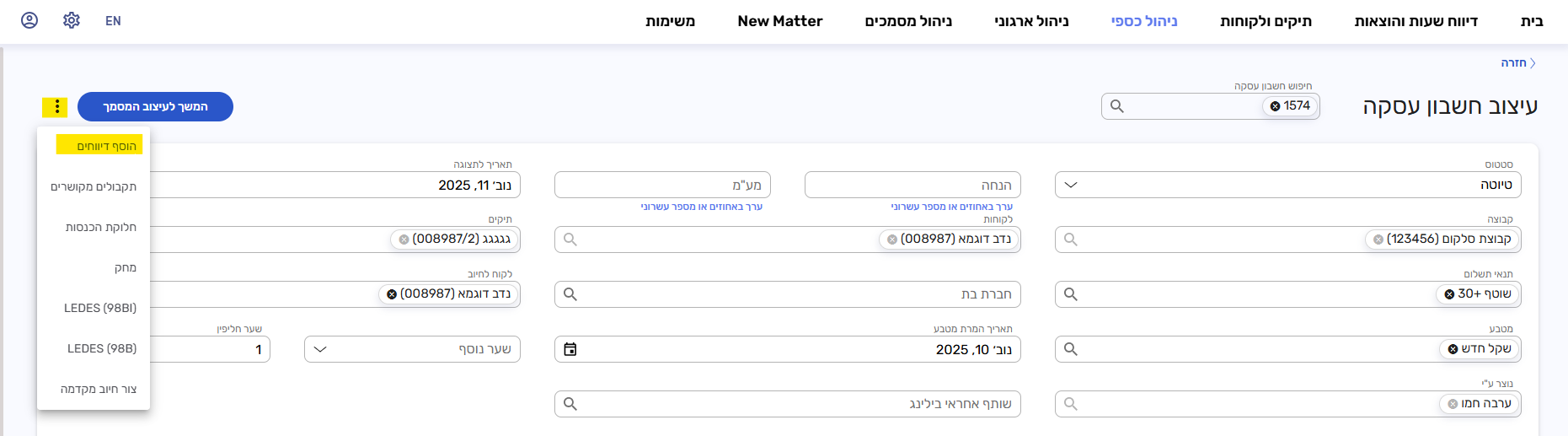
Task: Choose LEDES (98BI) menu option
Action: click(100, 308)
